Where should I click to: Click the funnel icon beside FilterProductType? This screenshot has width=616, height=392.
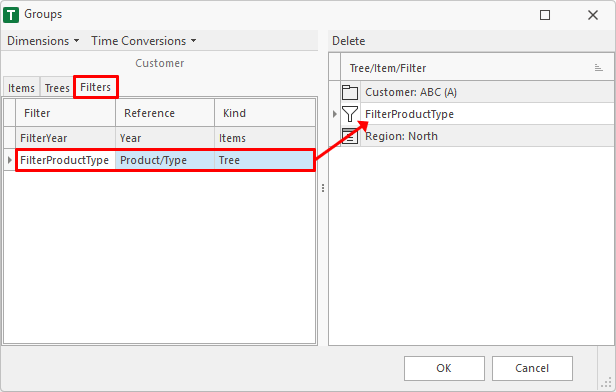click(350, 114)
